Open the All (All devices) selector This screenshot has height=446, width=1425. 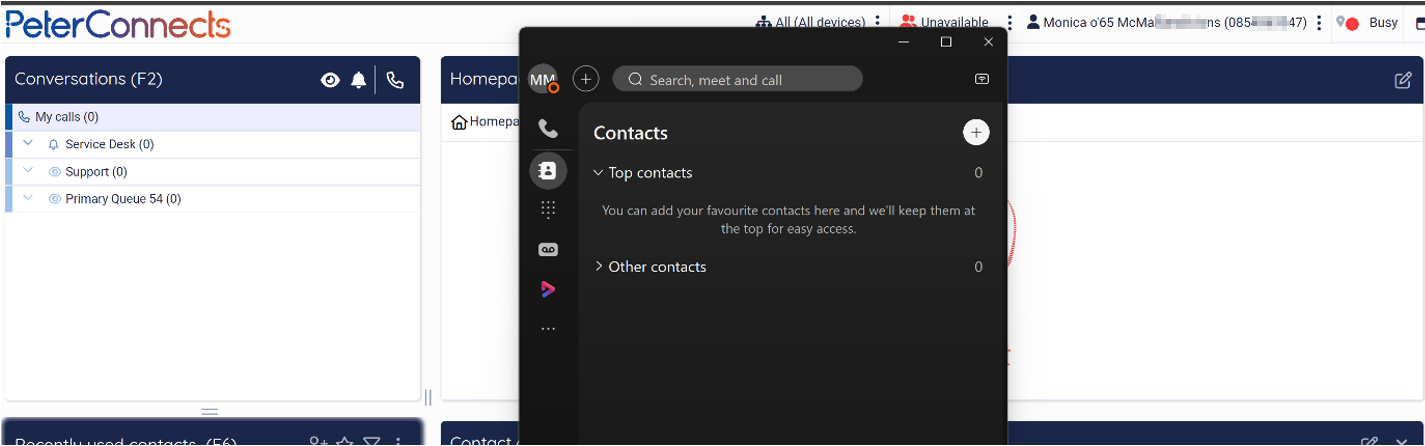[810, 22]
